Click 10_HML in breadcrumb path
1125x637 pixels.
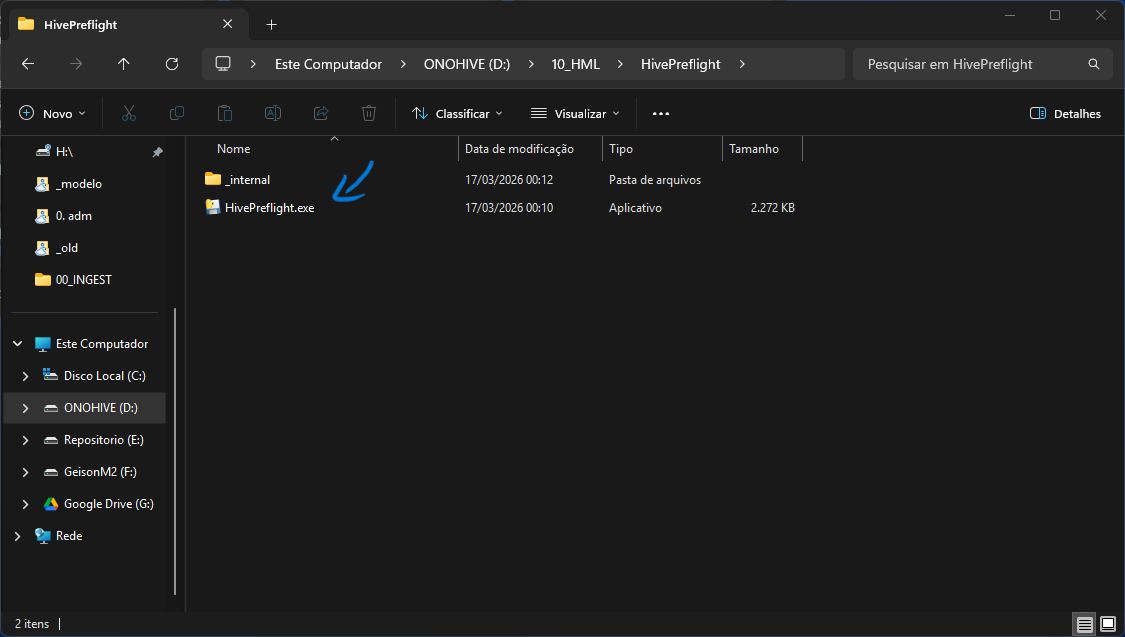(x=575, y=64)
